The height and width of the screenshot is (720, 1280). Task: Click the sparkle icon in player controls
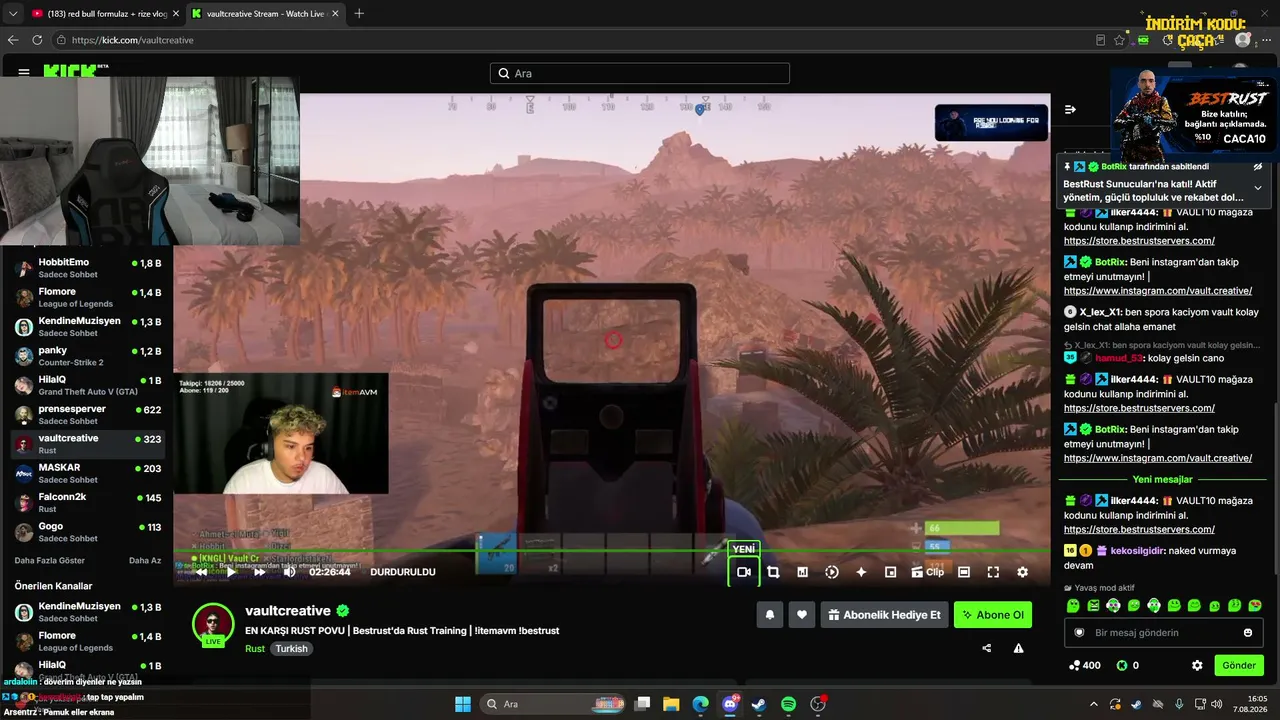click(861, 572)
